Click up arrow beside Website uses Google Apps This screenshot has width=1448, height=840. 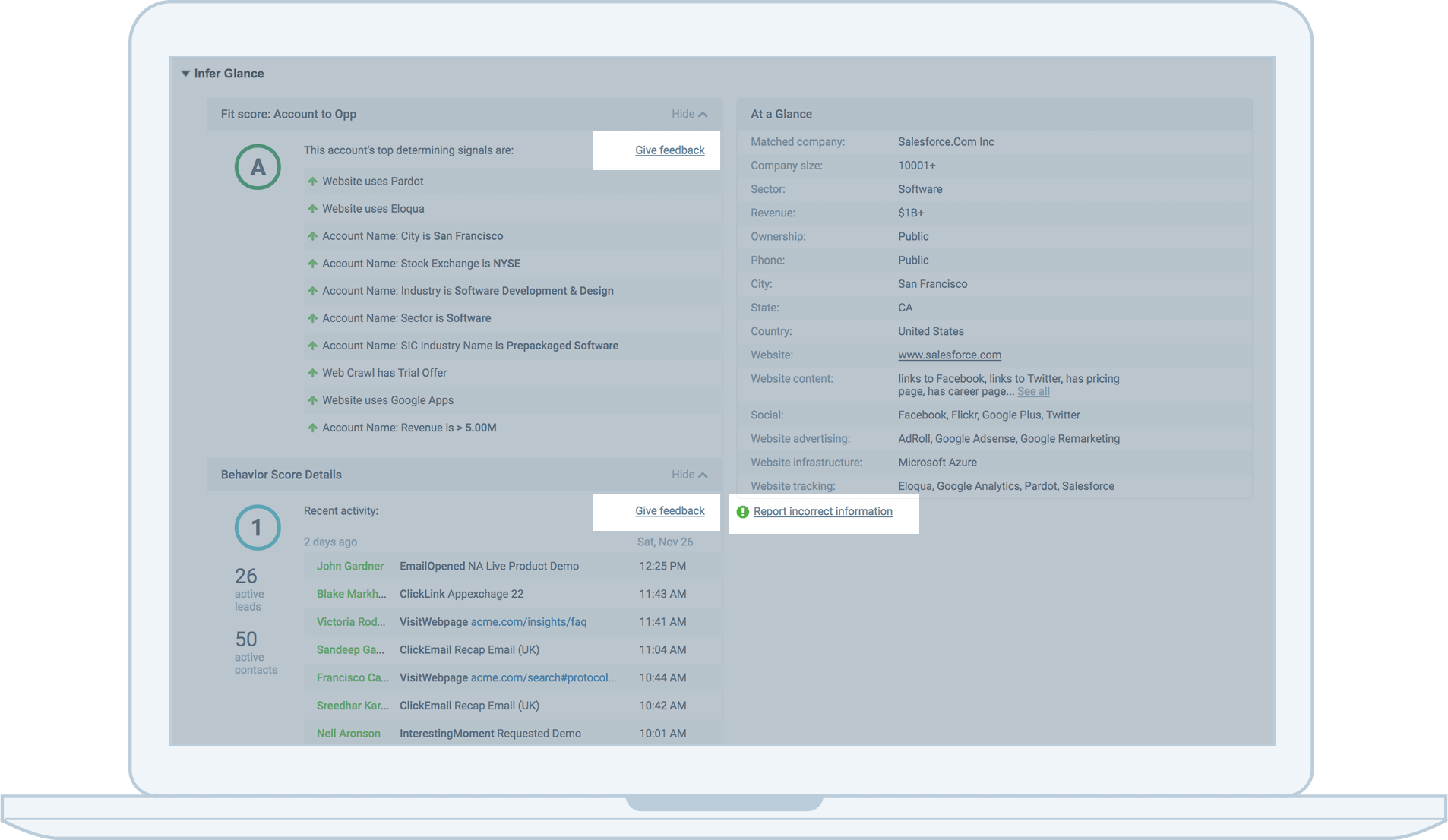click(x=312, y=400)
